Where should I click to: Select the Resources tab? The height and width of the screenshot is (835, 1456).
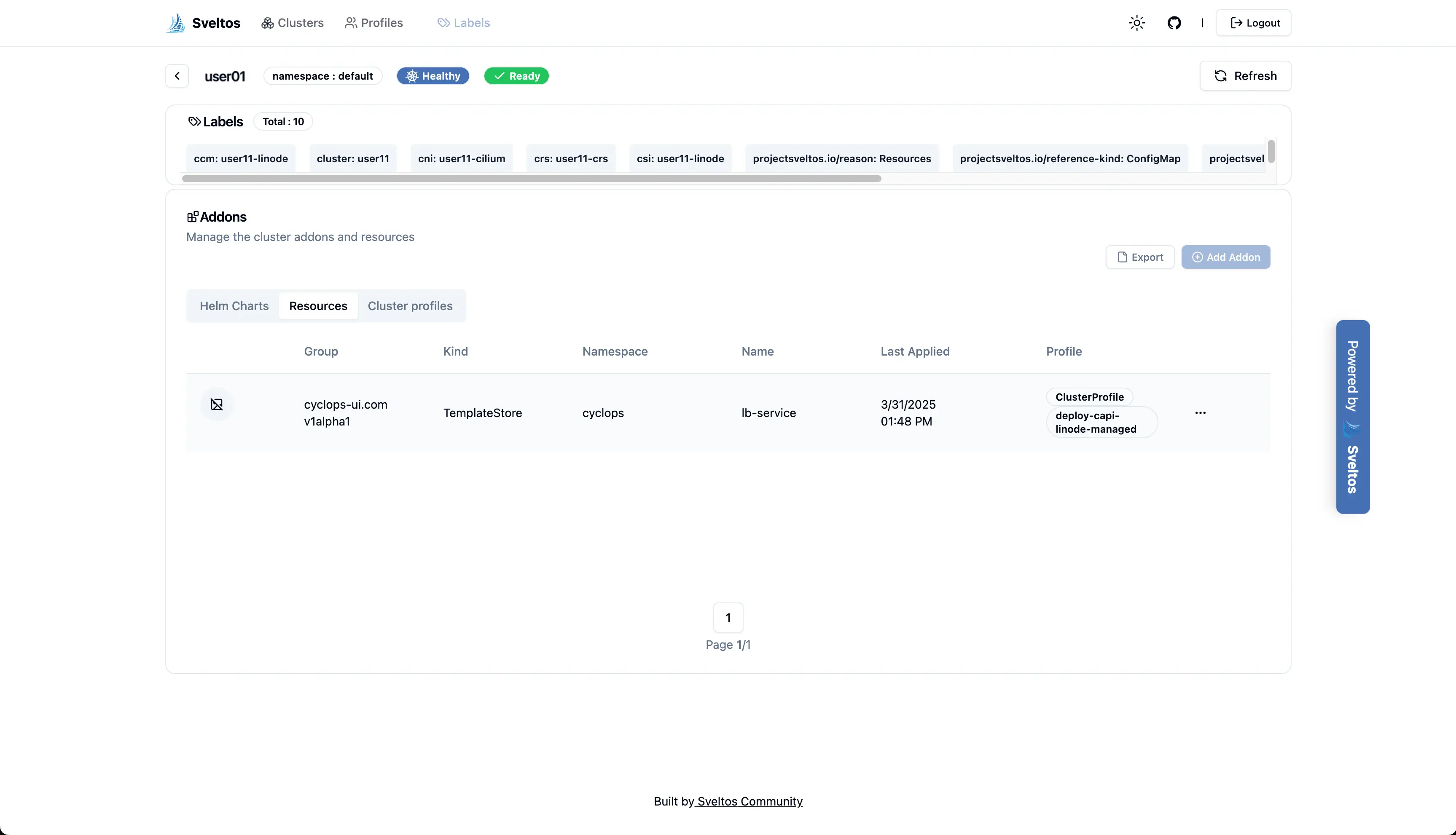tap(318, 306)
